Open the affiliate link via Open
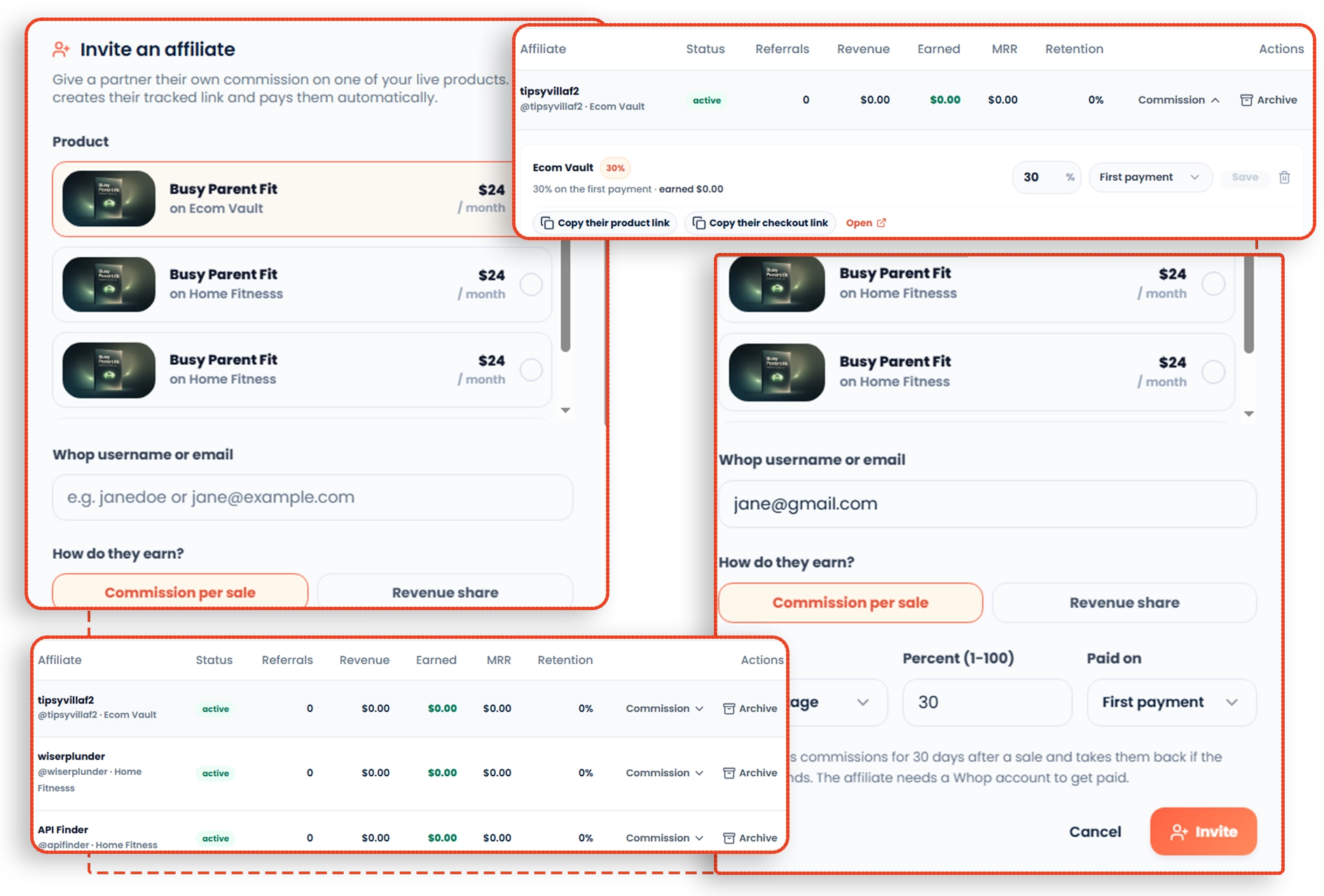This screenshot has width=1324, height=896. (866, 223)
